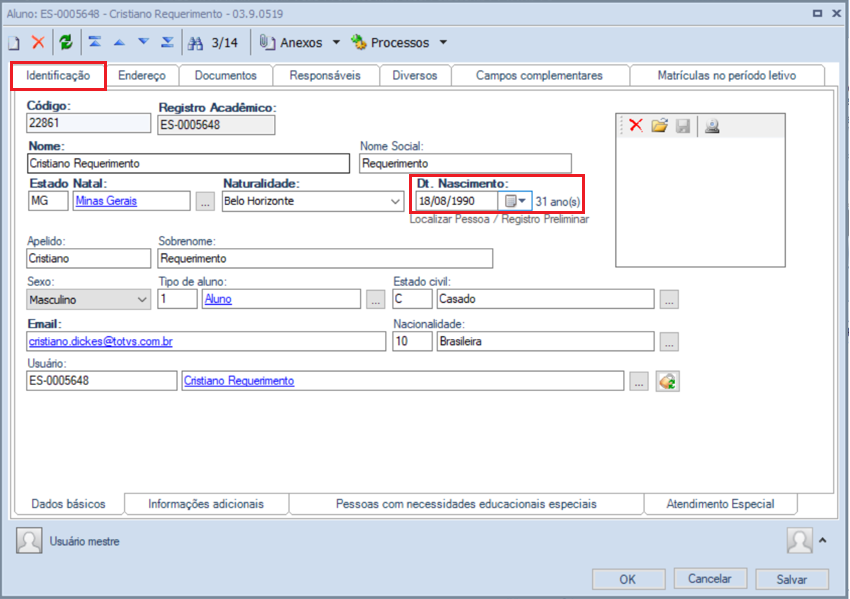
Task: Refresh record with green arrows icon
Action: 66,42
